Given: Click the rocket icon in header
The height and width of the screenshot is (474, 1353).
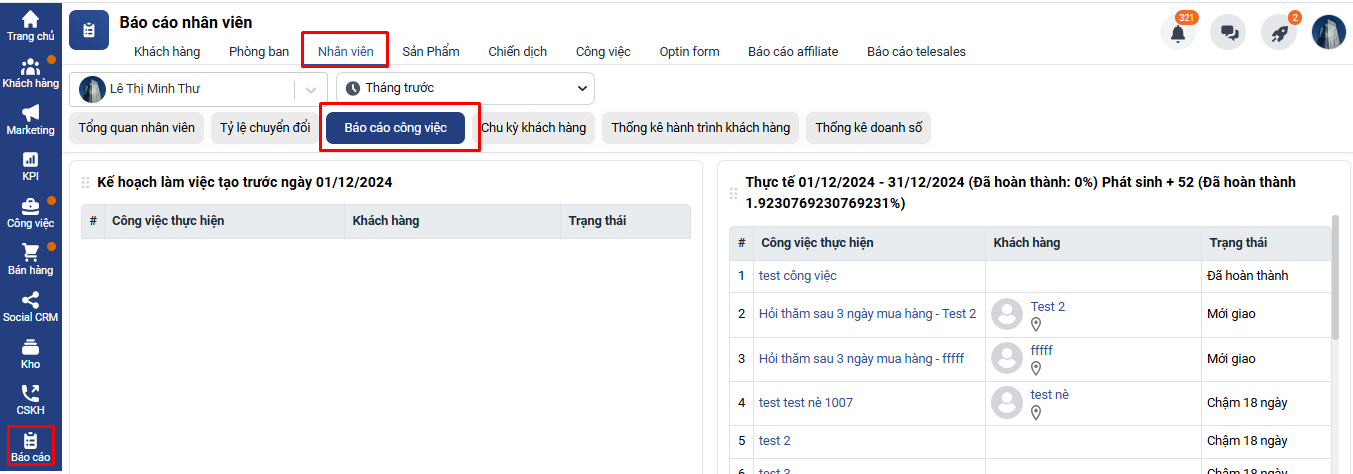Looking at the screenshot, I should tap(1278, 32).
